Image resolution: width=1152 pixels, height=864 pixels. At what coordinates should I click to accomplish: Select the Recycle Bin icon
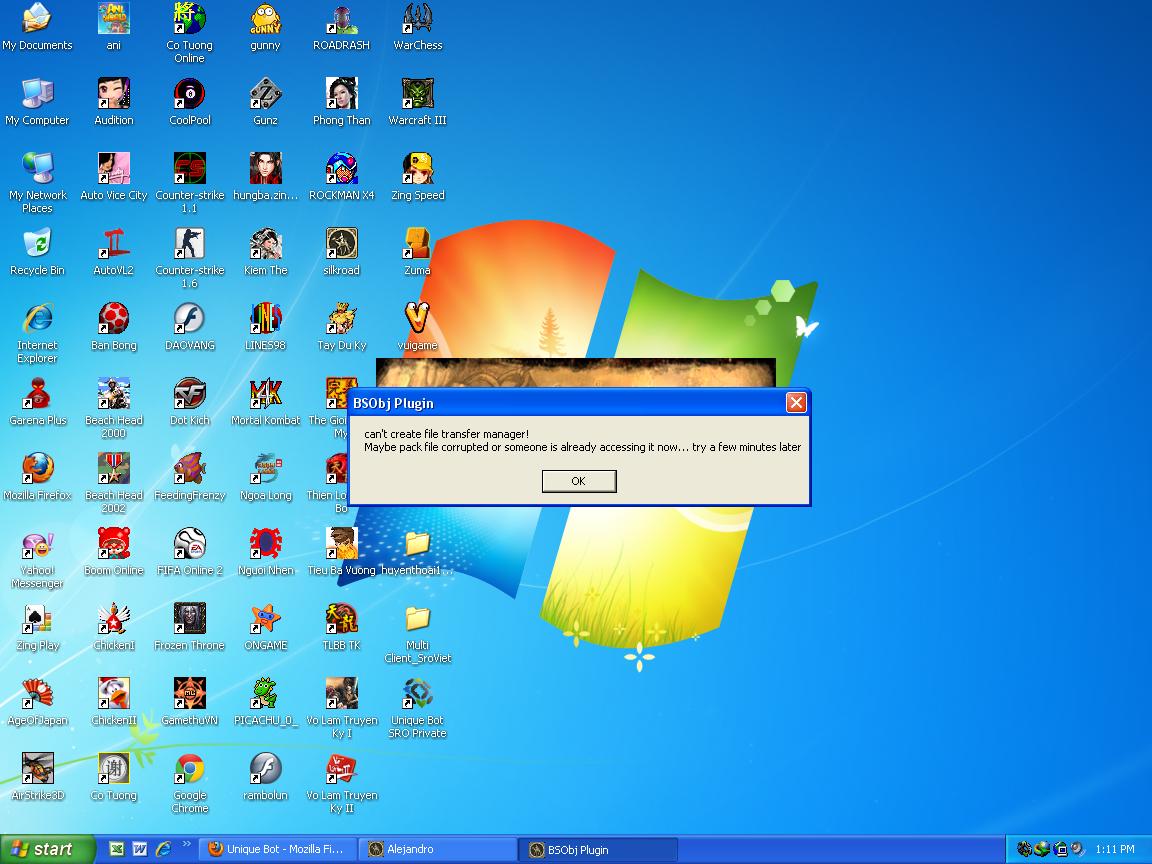(37, 253)
